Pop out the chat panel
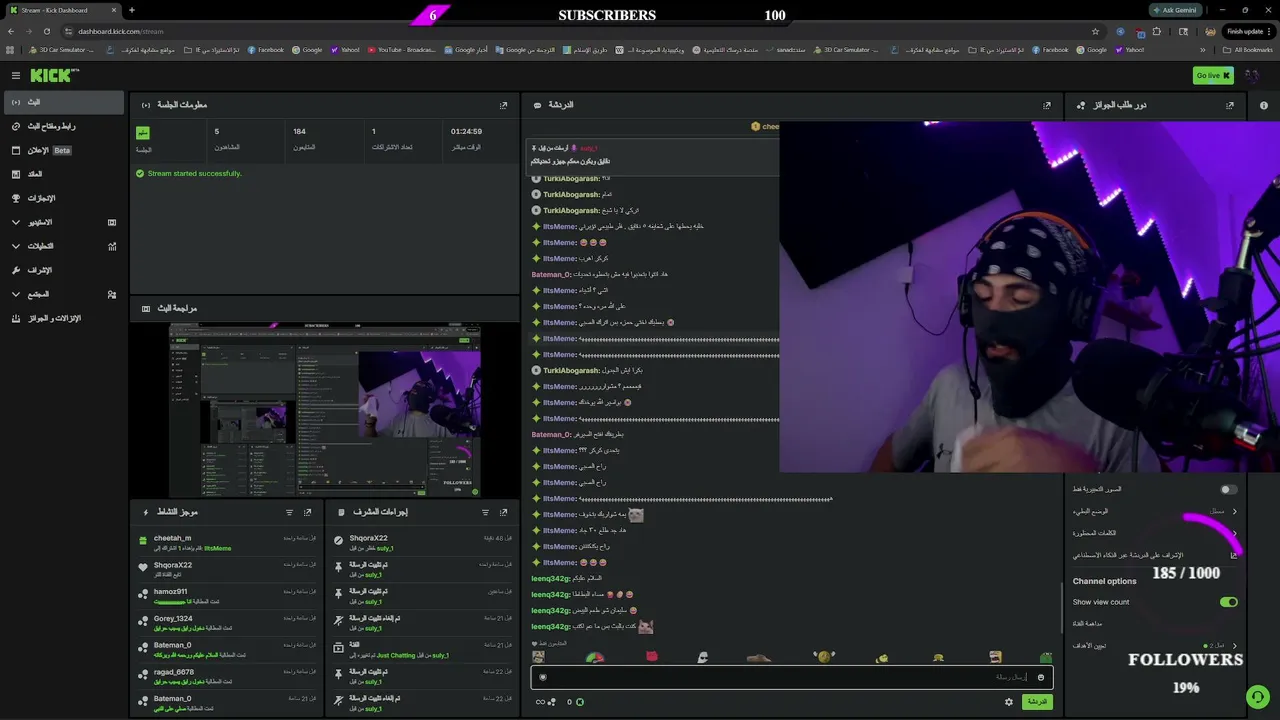 tap(1047, 105)
